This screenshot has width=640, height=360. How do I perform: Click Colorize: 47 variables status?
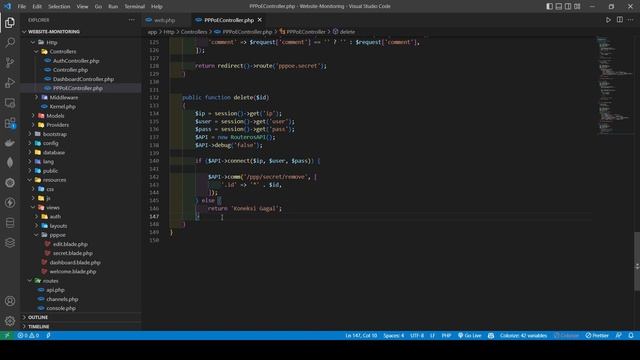click(523, 336)
